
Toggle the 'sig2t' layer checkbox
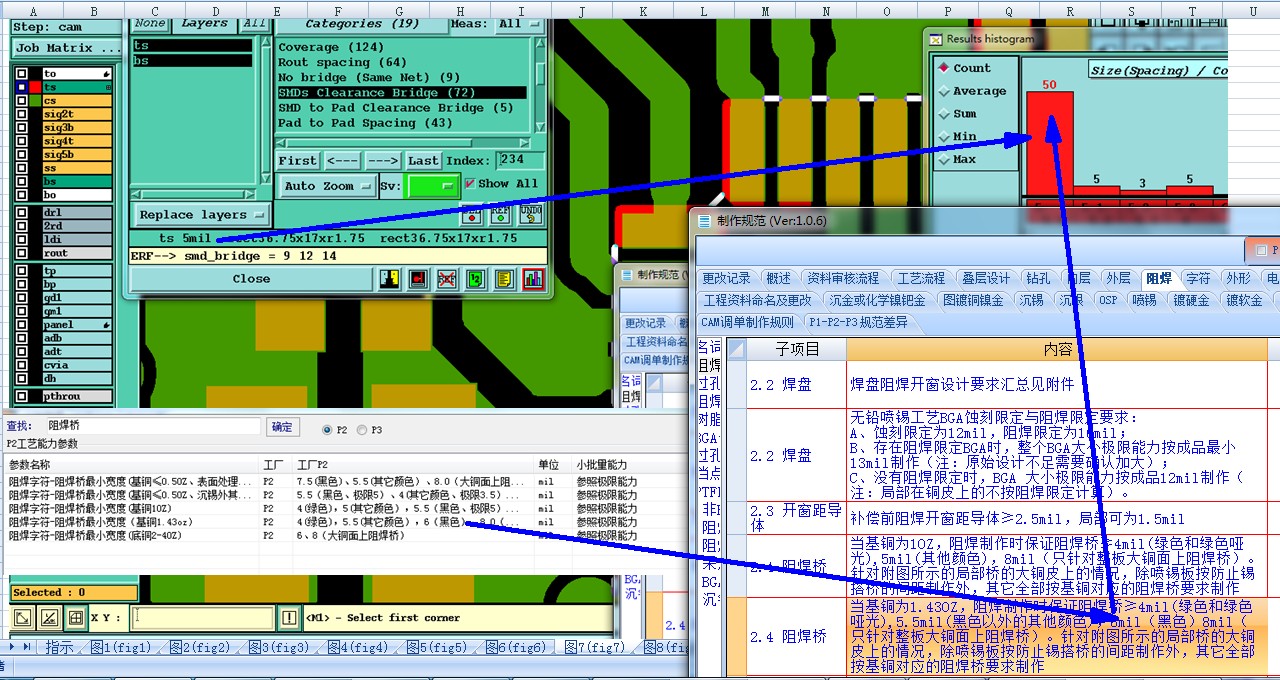coord(22,115)
